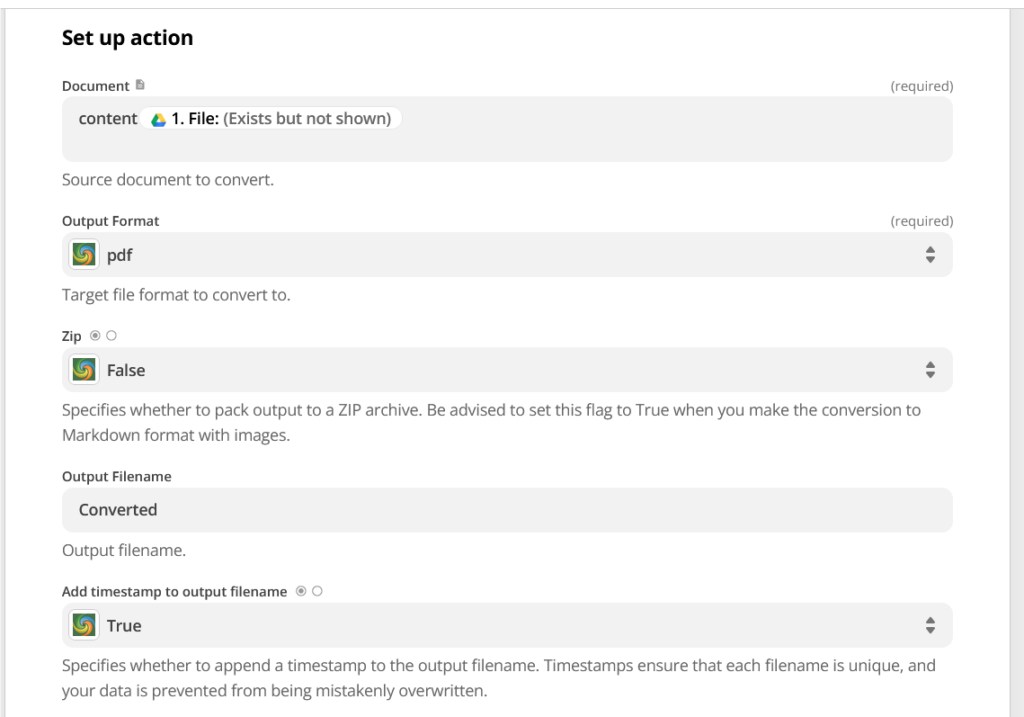This screenshot has width=1024, height=717.
Task: Select the first radio button beside Zip
Action: [95, 336]
